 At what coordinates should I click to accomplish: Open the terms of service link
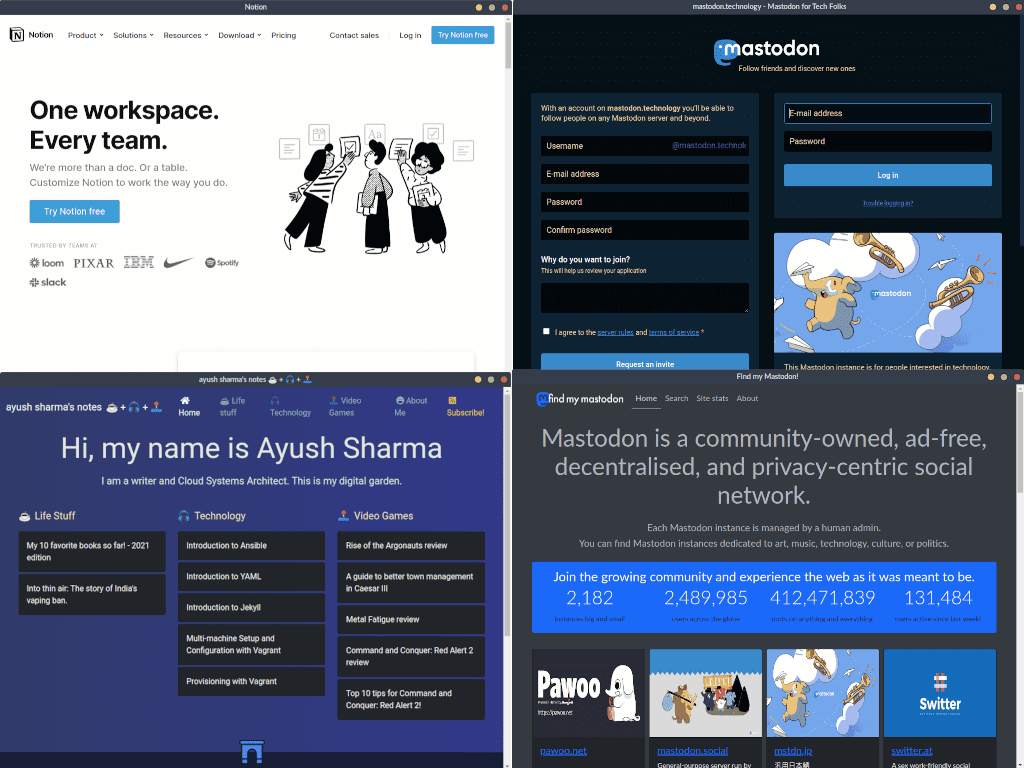point(673,332)
